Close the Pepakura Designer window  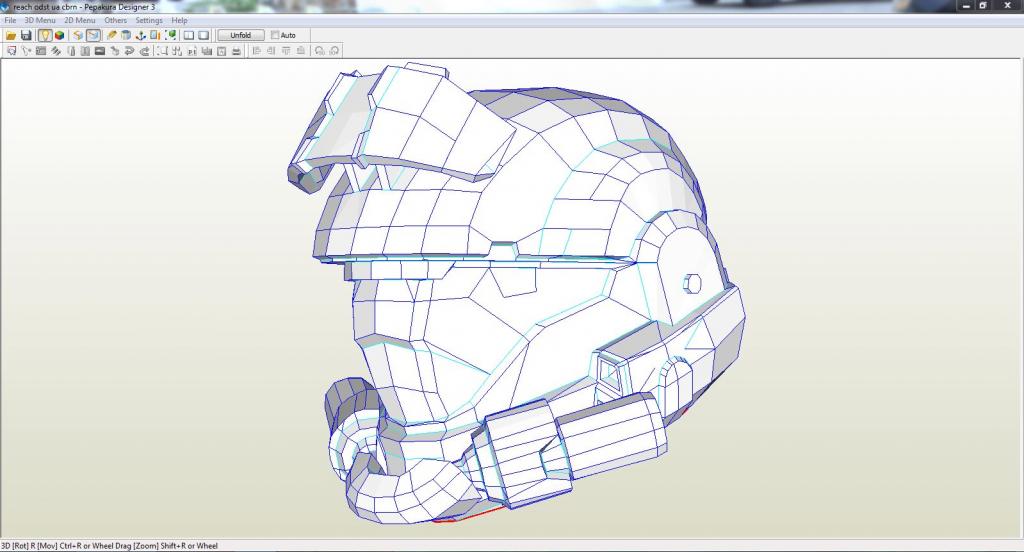(x=1008, y=6)
